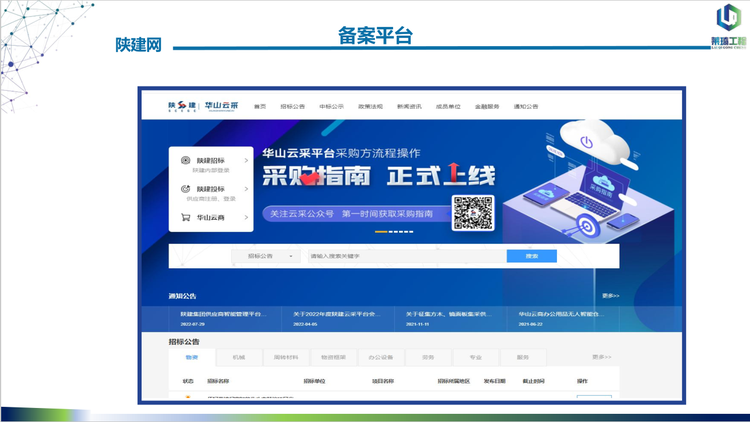The height and width of the screenshot is (422, 750).
Task: Open 通知公告 in the navigation bar
Action: pos(526,107)
